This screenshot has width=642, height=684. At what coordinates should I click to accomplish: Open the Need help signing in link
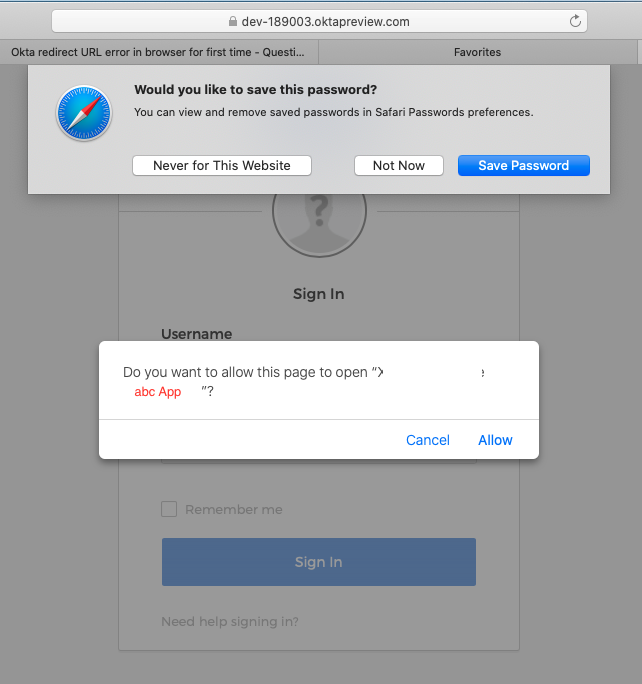pyautogui.click(x=229, y=622)
